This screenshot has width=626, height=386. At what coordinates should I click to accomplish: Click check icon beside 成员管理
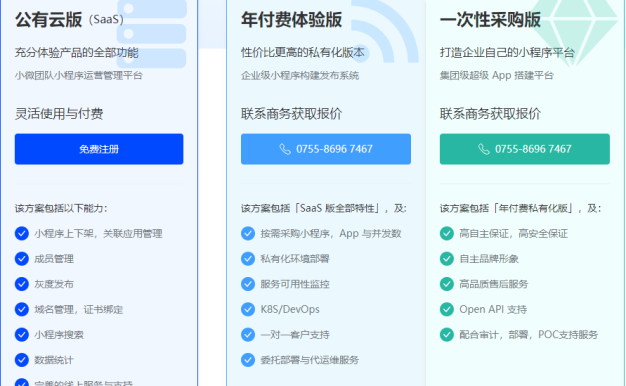pos(22,259)
